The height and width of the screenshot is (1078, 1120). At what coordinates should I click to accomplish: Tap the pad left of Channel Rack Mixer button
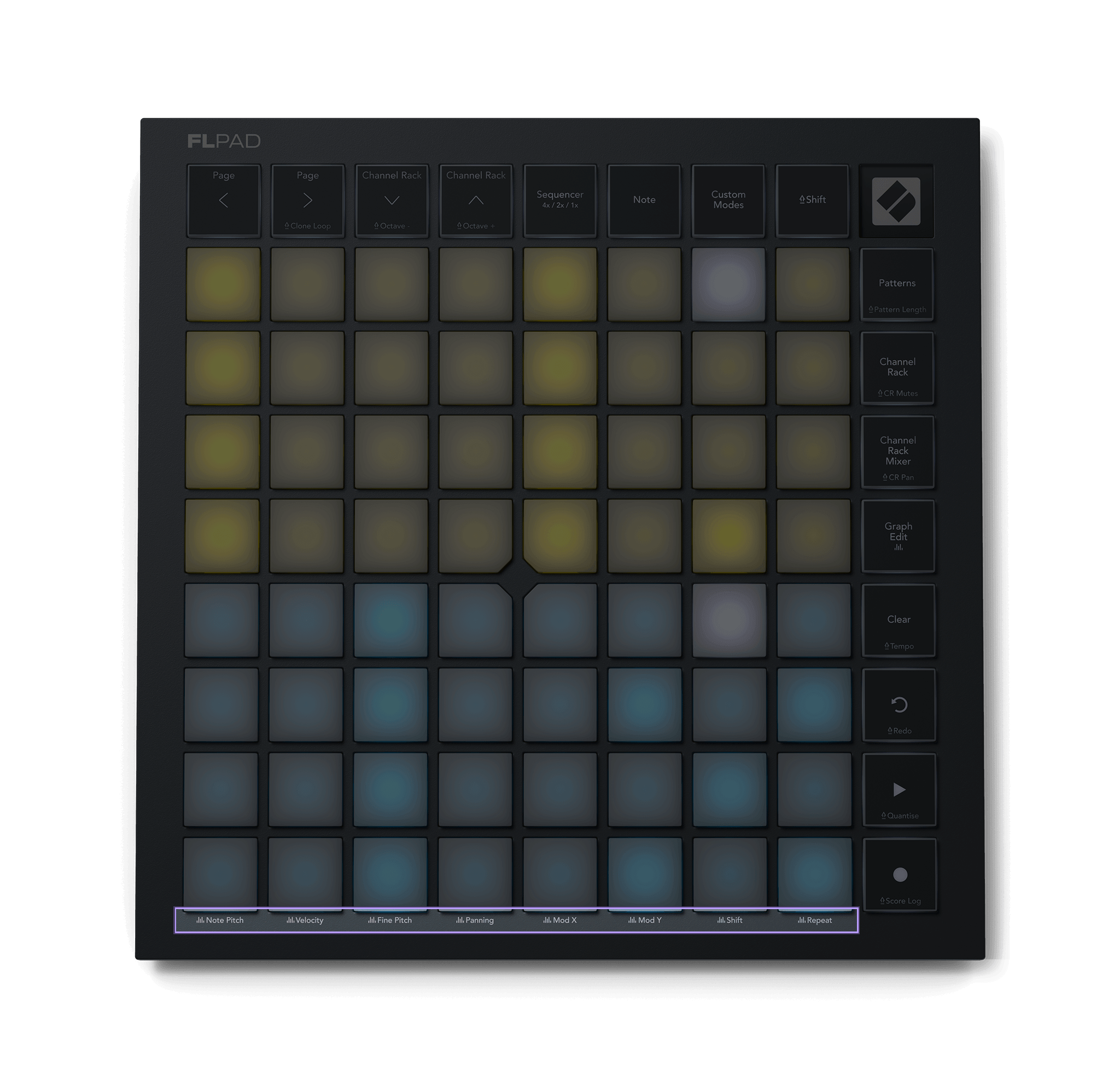813,452
